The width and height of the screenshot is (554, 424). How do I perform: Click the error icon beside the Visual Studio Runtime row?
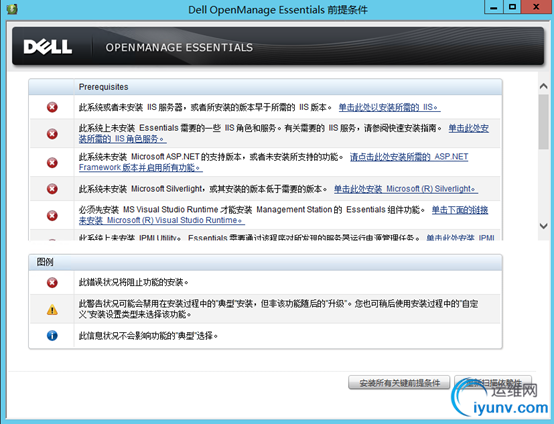pyautogui.click(x=52, y=215)
